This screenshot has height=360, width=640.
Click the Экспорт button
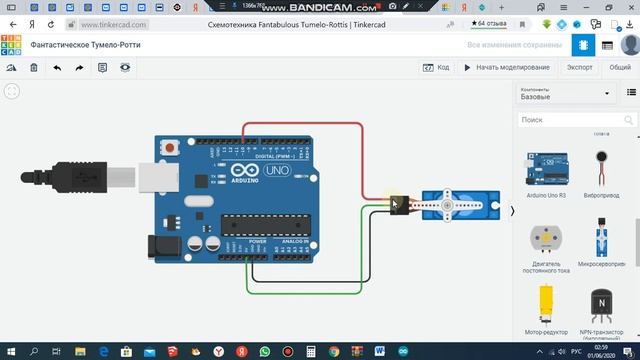(579, 67)
